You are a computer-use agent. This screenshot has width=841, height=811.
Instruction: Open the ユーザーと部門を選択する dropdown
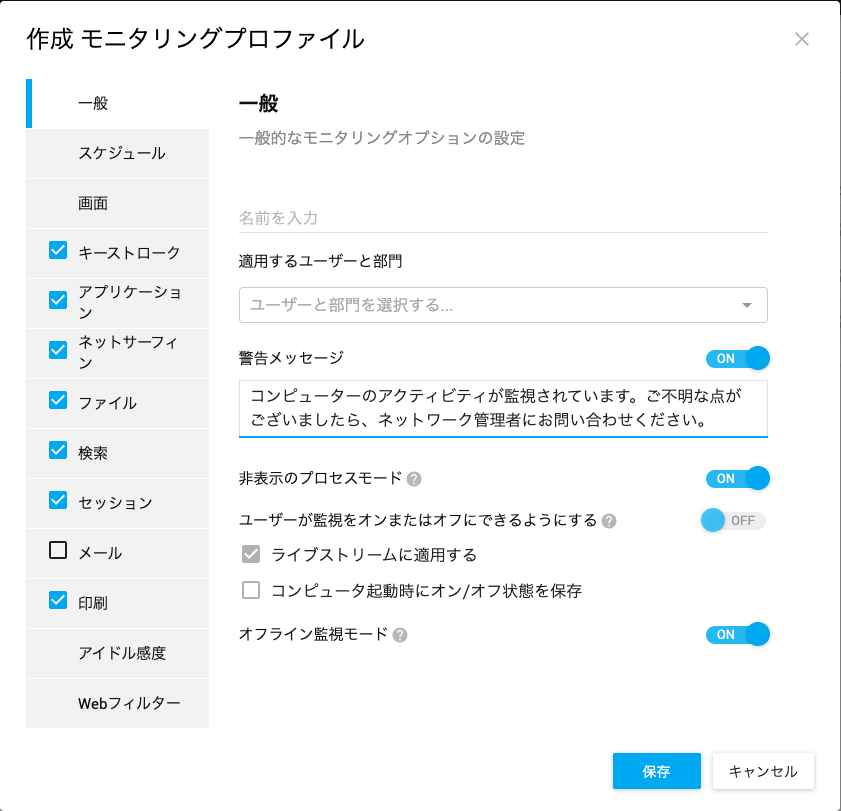point(503,305)
